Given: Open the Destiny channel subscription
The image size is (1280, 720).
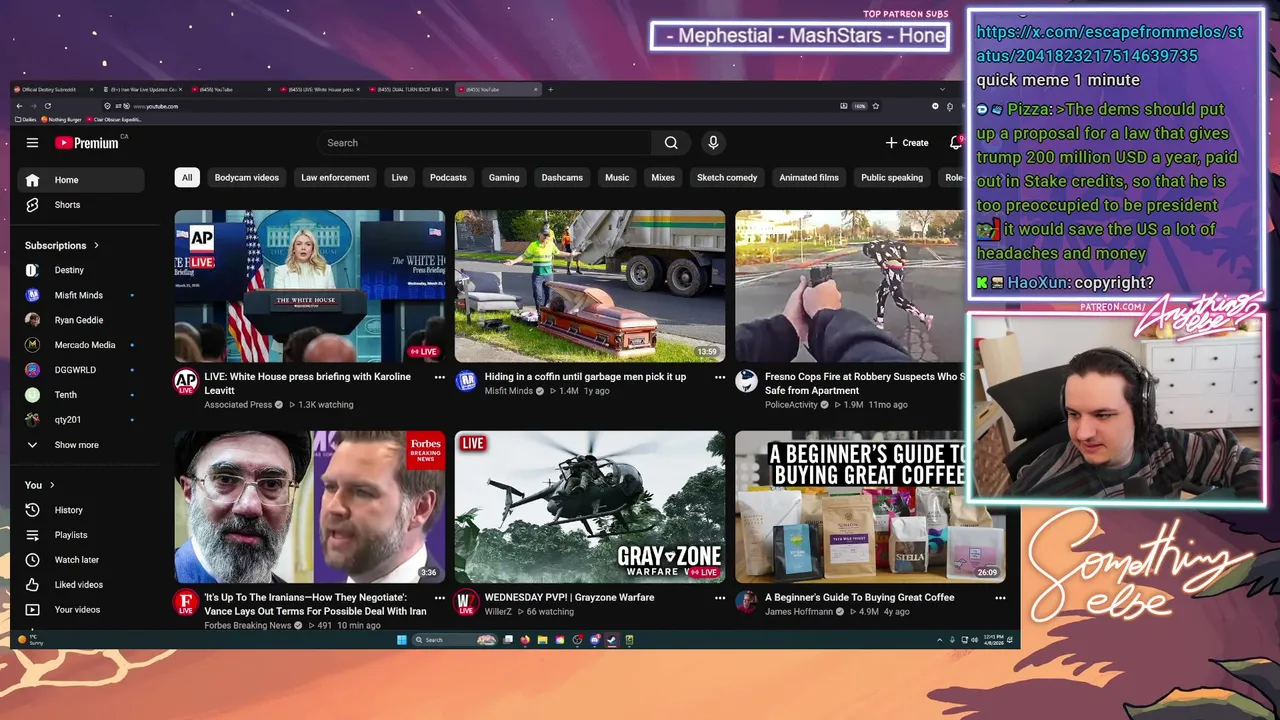Looking at the screenshot, I should [81, 270].
